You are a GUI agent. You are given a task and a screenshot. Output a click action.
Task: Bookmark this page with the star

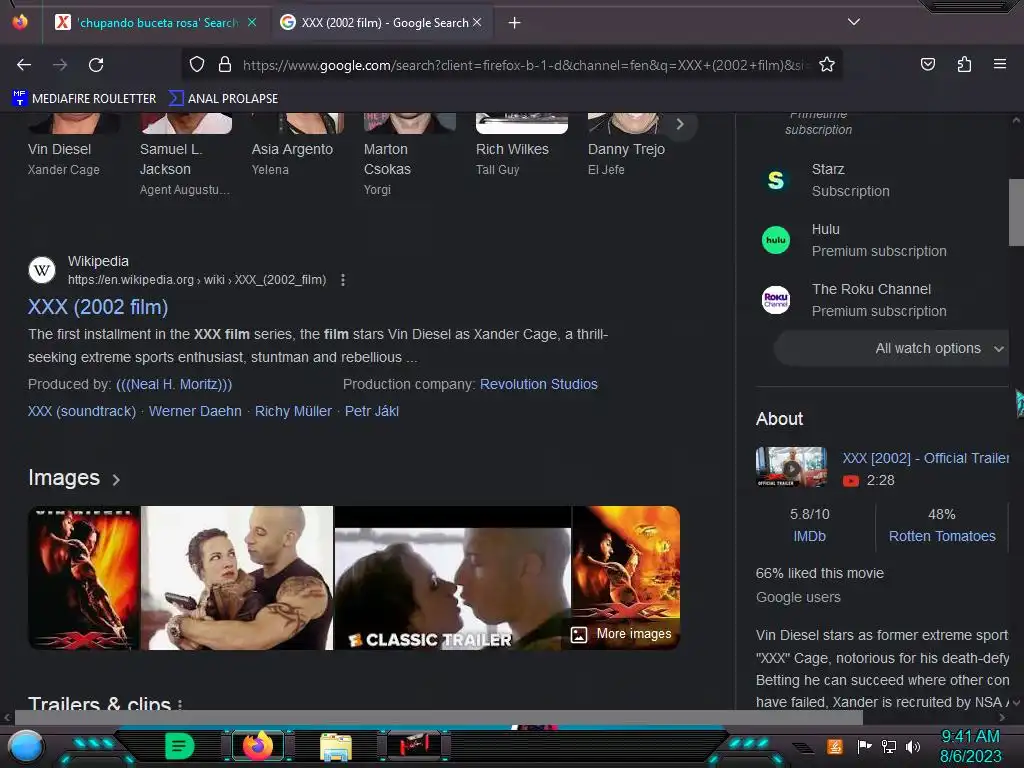click(x=827, y=65)
